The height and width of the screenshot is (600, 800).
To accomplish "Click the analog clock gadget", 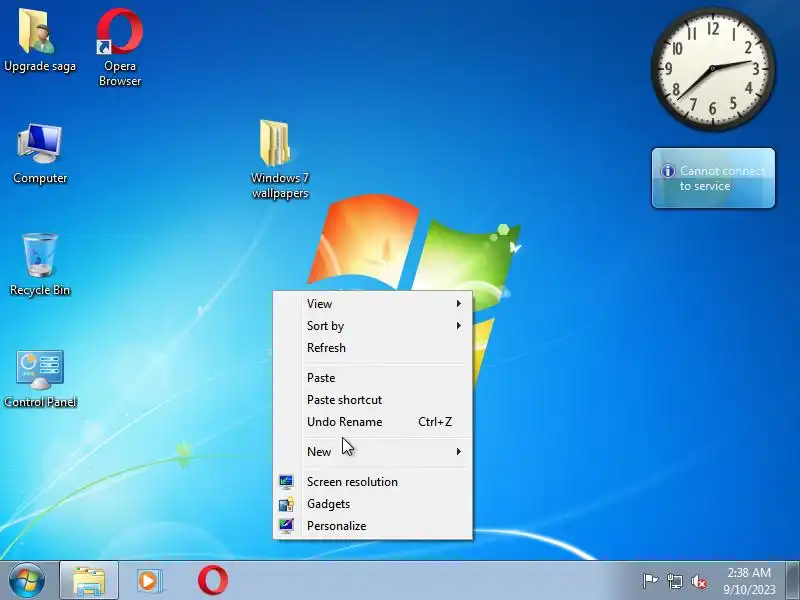I will [x=713, y=68].
